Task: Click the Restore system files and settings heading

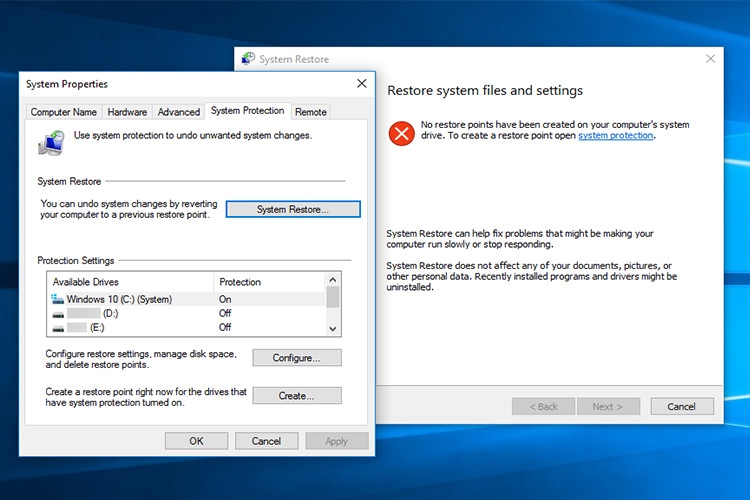Action: pos(485,90)
